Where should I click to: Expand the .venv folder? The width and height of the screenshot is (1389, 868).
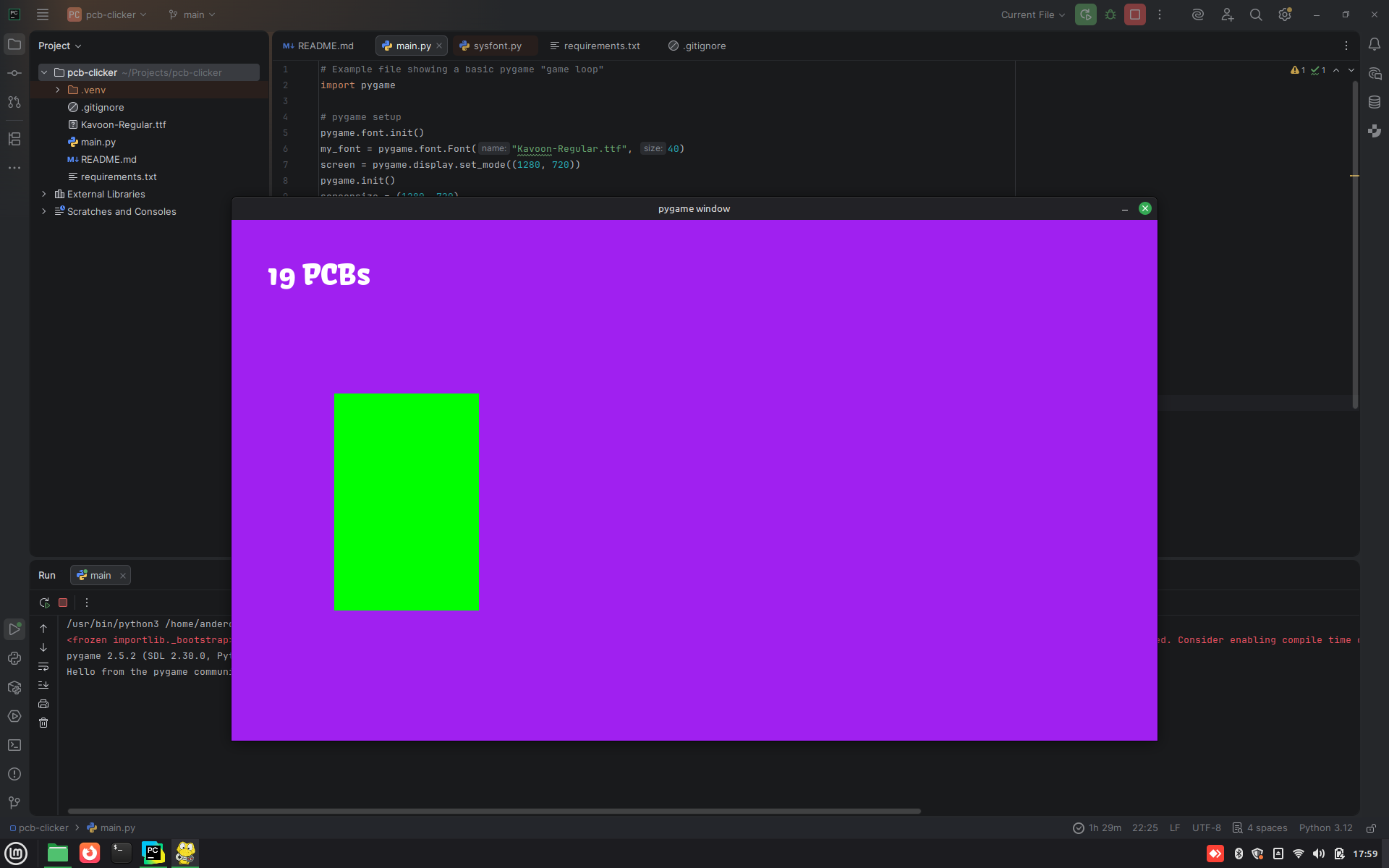58,90
